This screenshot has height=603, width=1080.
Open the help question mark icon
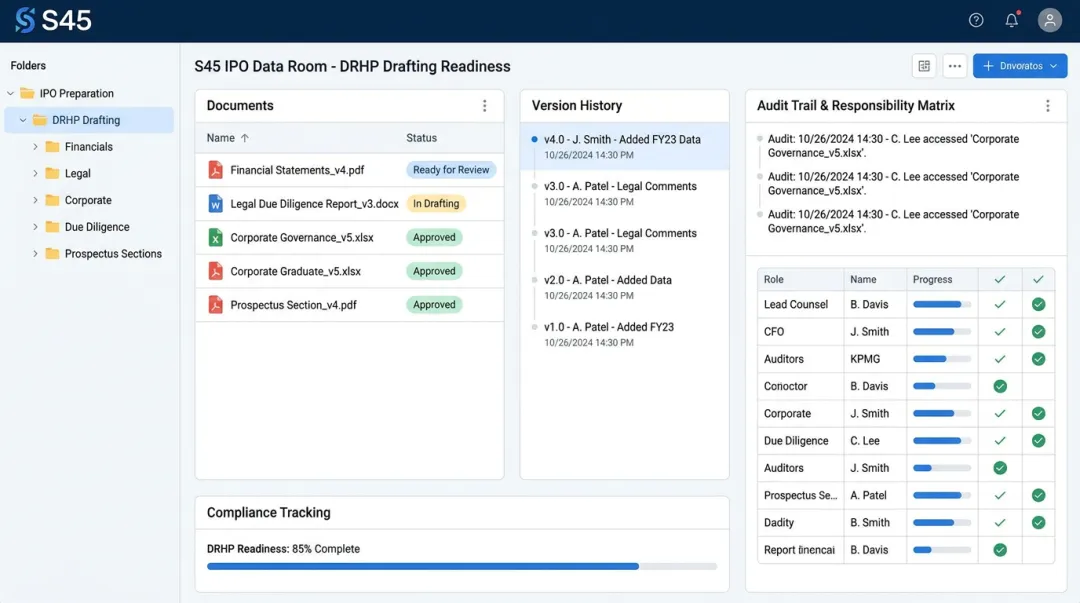tap(975, 21)
